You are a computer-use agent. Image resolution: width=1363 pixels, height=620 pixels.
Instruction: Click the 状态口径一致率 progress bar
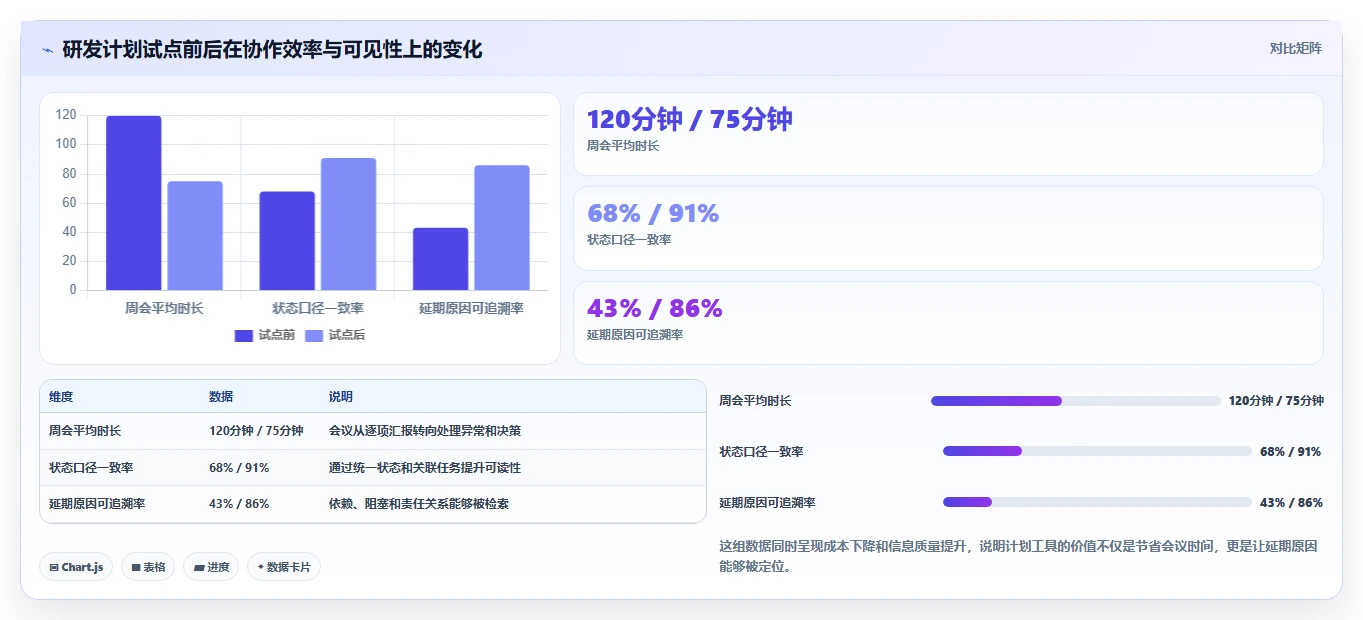click(1097, 451)
